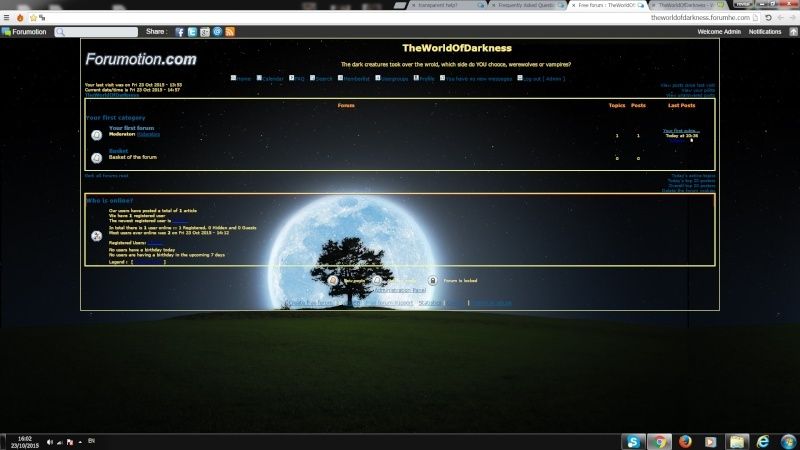The height and width of the screenshot is (450, 800).
Task: Click 'Mark all forums read'
Action: click(x=106, y=176)
